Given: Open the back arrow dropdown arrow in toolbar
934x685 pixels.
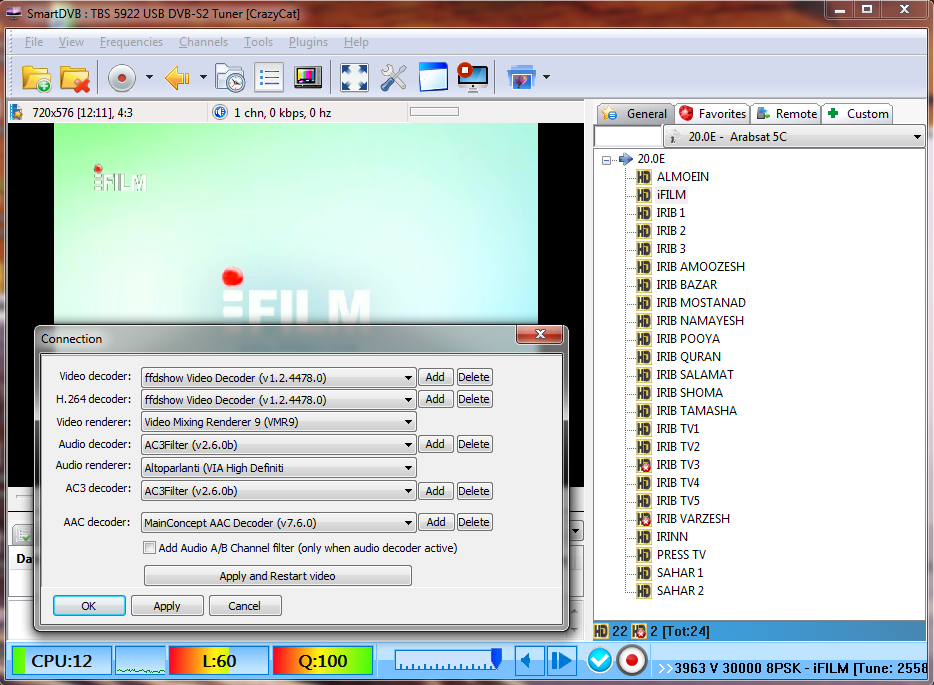Looking at the screenshot, I should [x=203, y=77].
